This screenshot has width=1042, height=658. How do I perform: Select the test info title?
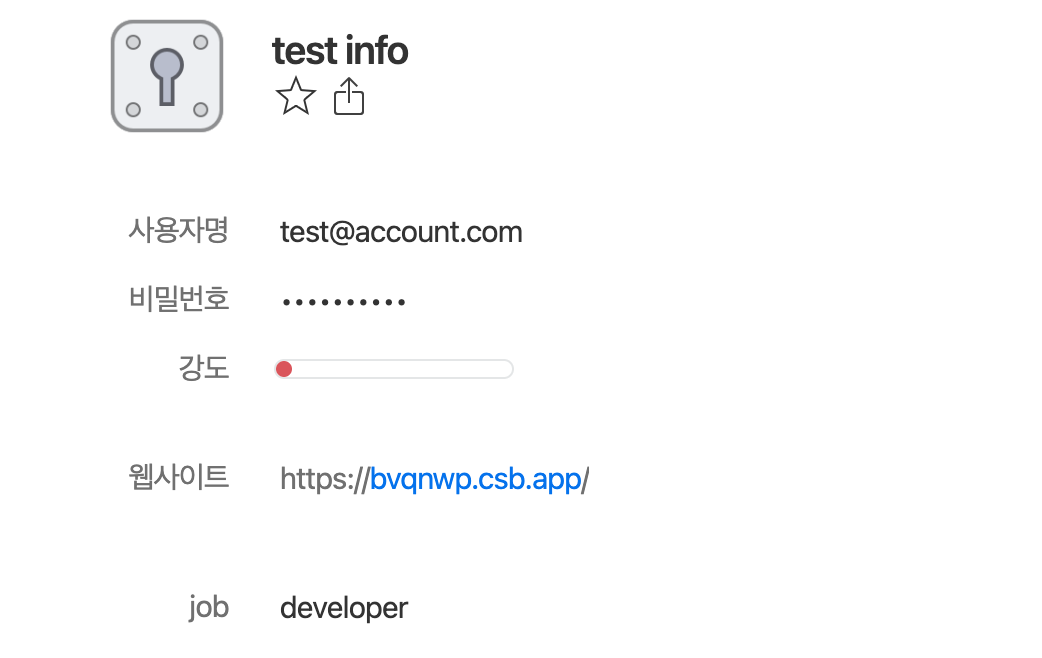340,51
